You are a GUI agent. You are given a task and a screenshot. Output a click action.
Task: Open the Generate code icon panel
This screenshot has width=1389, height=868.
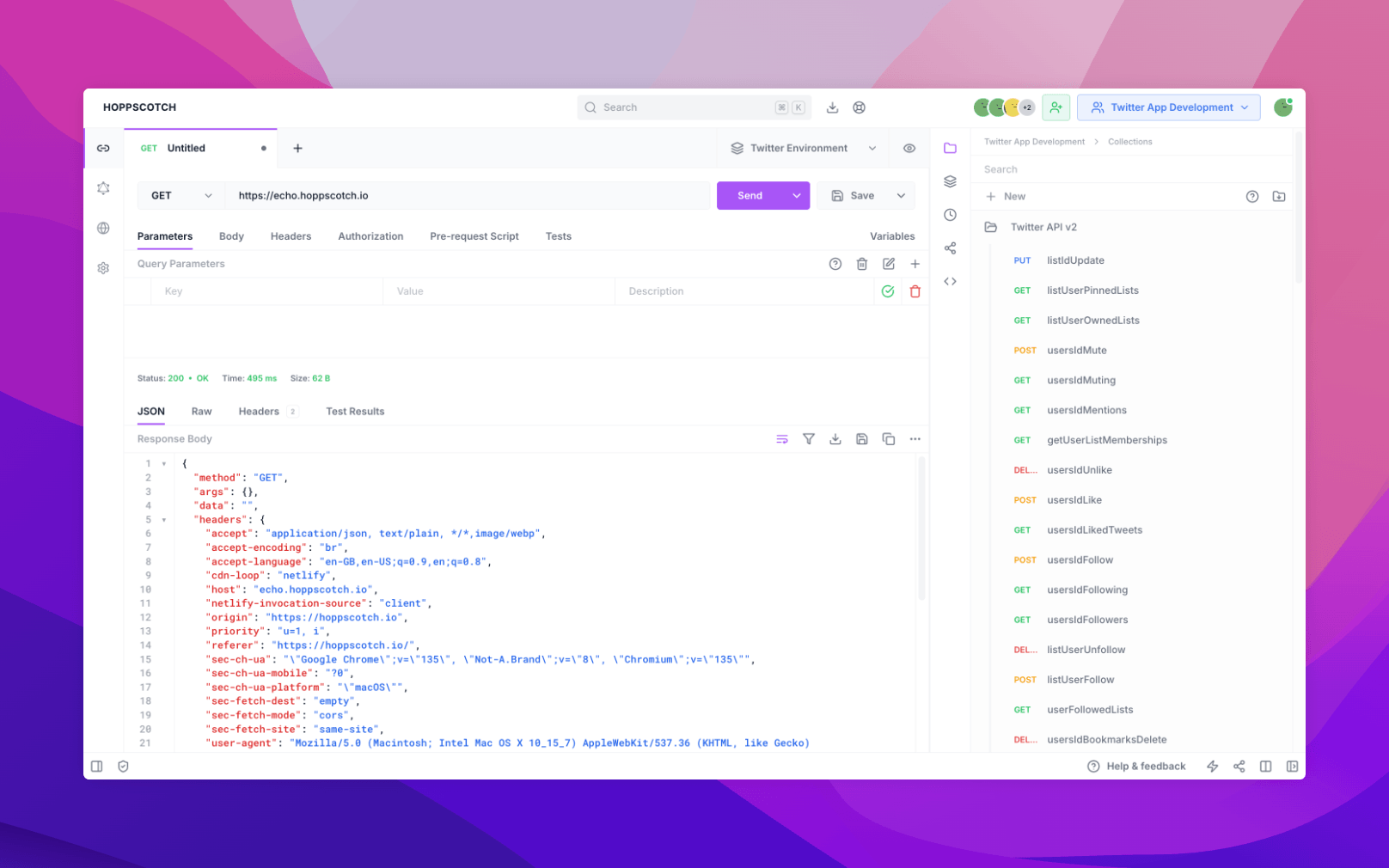point(950,282)
